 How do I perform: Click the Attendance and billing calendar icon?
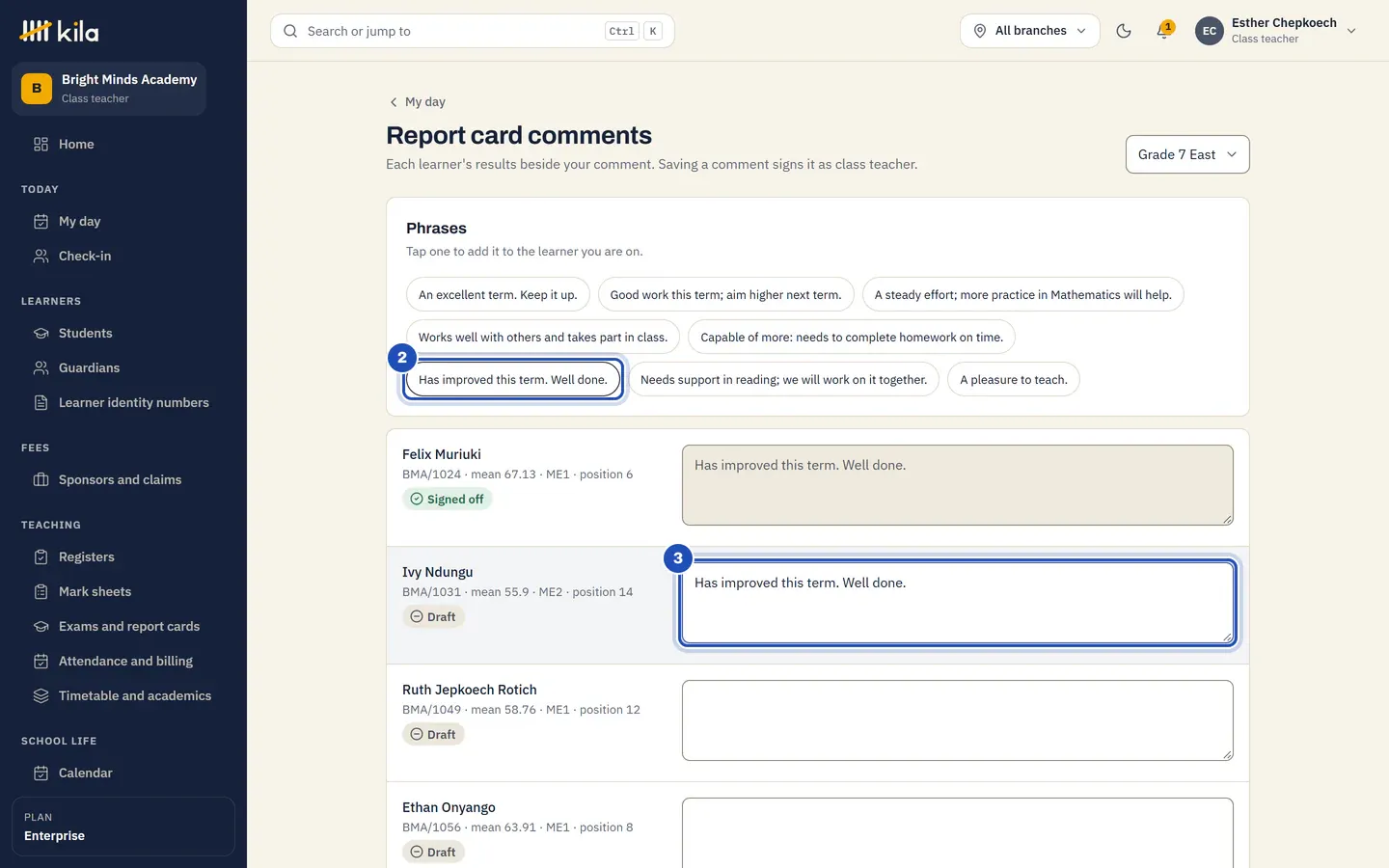(41, 661)
